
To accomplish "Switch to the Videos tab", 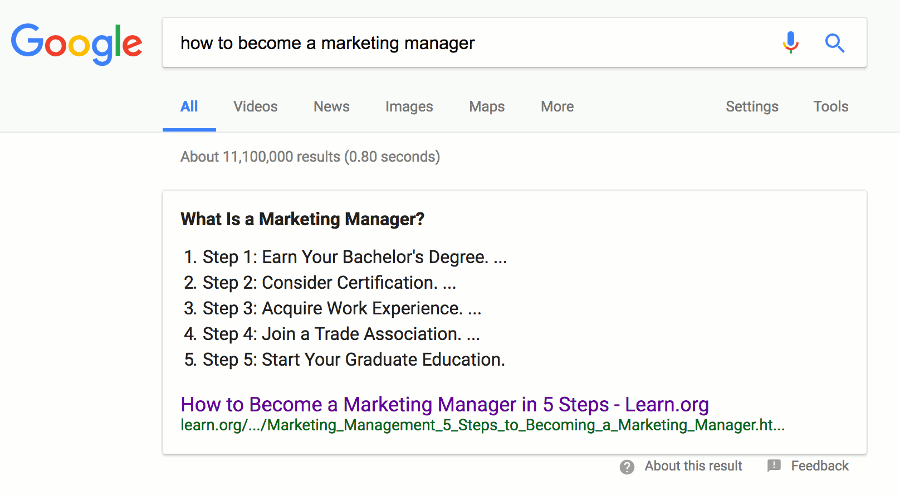I will pyautogui.click(x=255, y=107).
